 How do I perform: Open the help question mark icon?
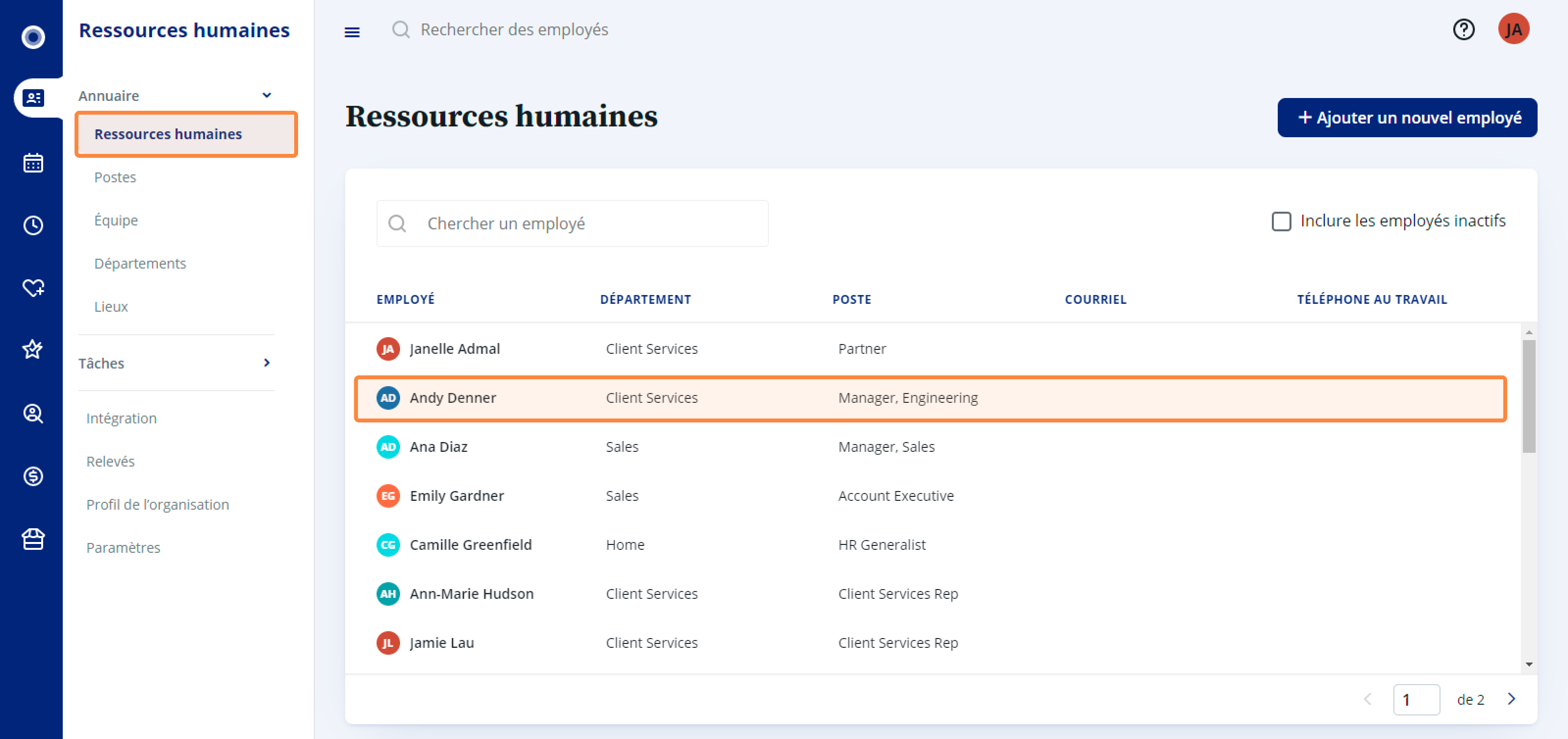[x=1463, y=29]
